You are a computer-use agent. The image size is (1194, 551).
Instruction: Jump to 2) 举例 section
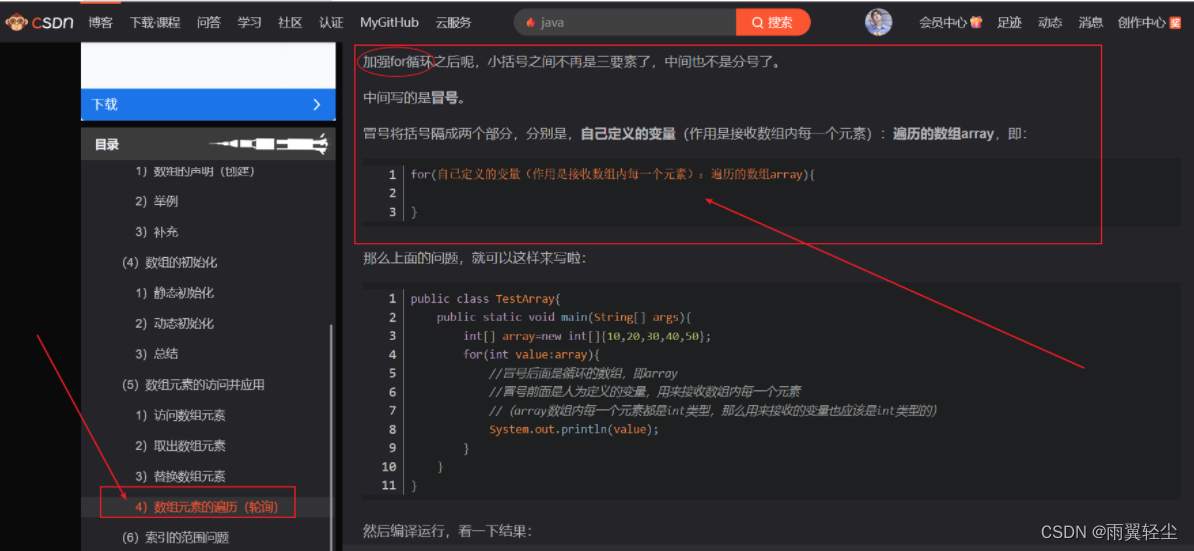coord(157,201)
